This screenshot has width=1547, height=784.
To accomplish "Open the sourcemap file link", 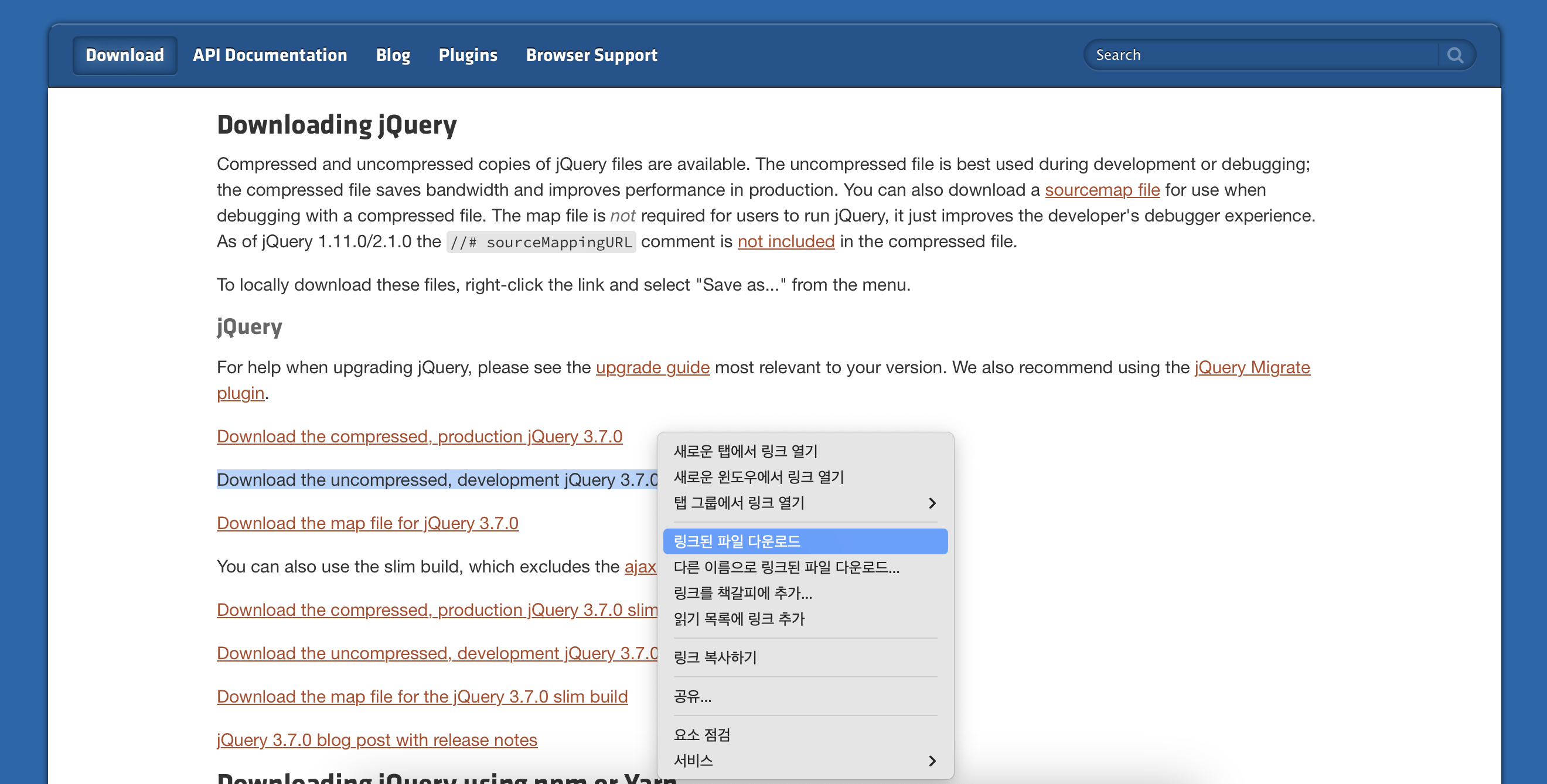I will (1102, 190).
